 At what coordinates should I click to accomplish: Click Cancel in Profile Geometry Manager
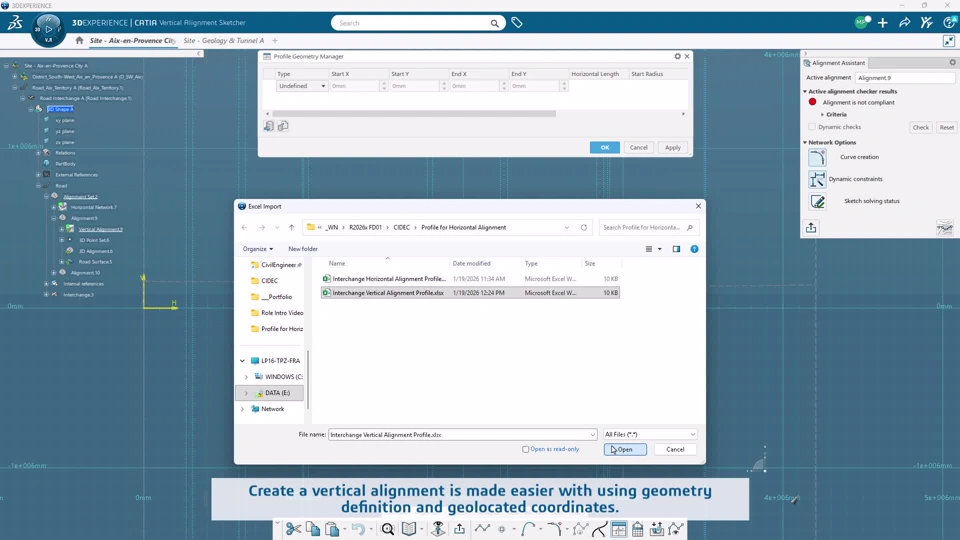pos(639,148)
